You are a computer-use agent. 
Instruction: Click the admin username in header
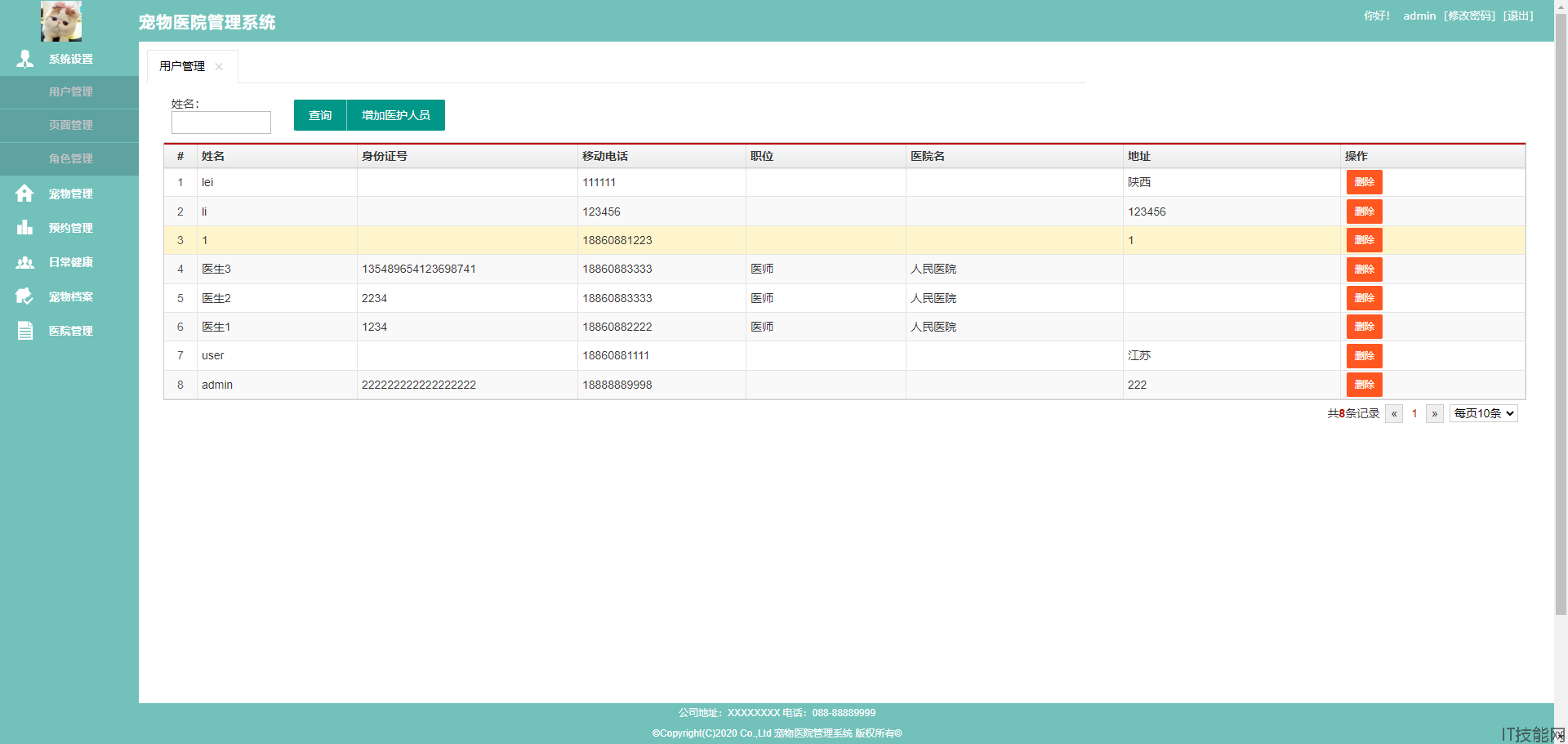pyautogui.click(x=1419, y=16)
